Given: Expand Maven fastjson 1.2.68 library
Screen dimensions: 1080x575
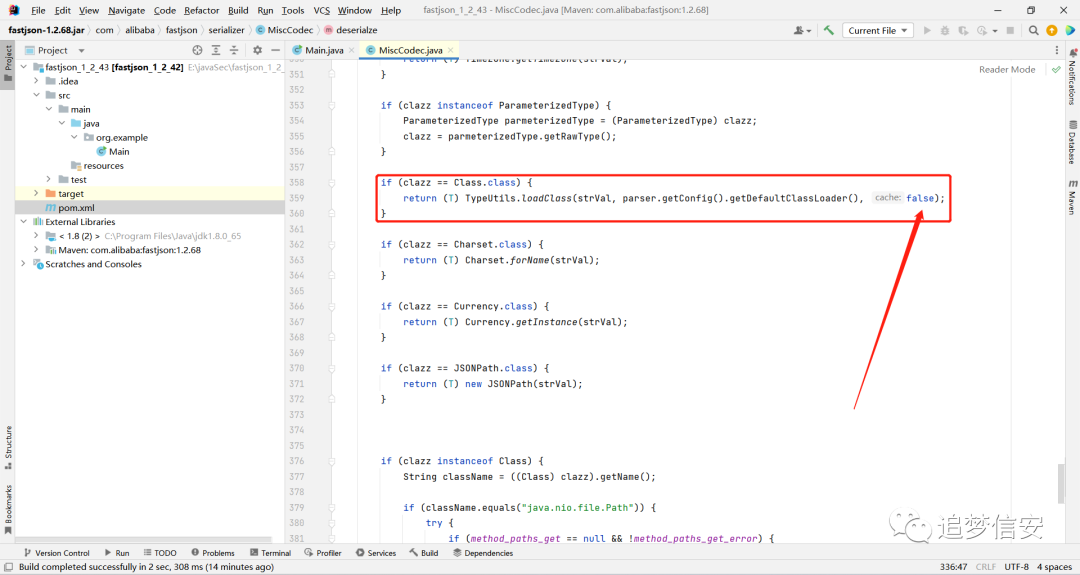Looking at the screenshot, I should (x=37, y=250).
